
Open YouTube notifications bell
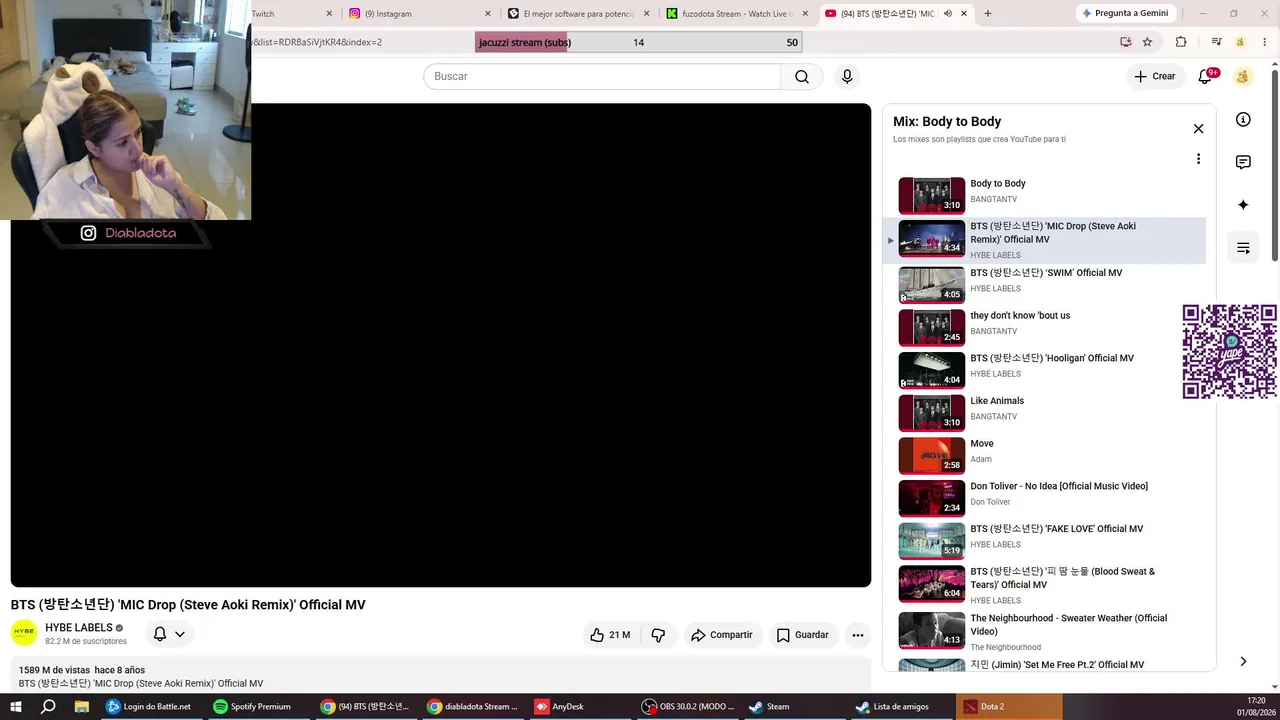click(1205, 77)
